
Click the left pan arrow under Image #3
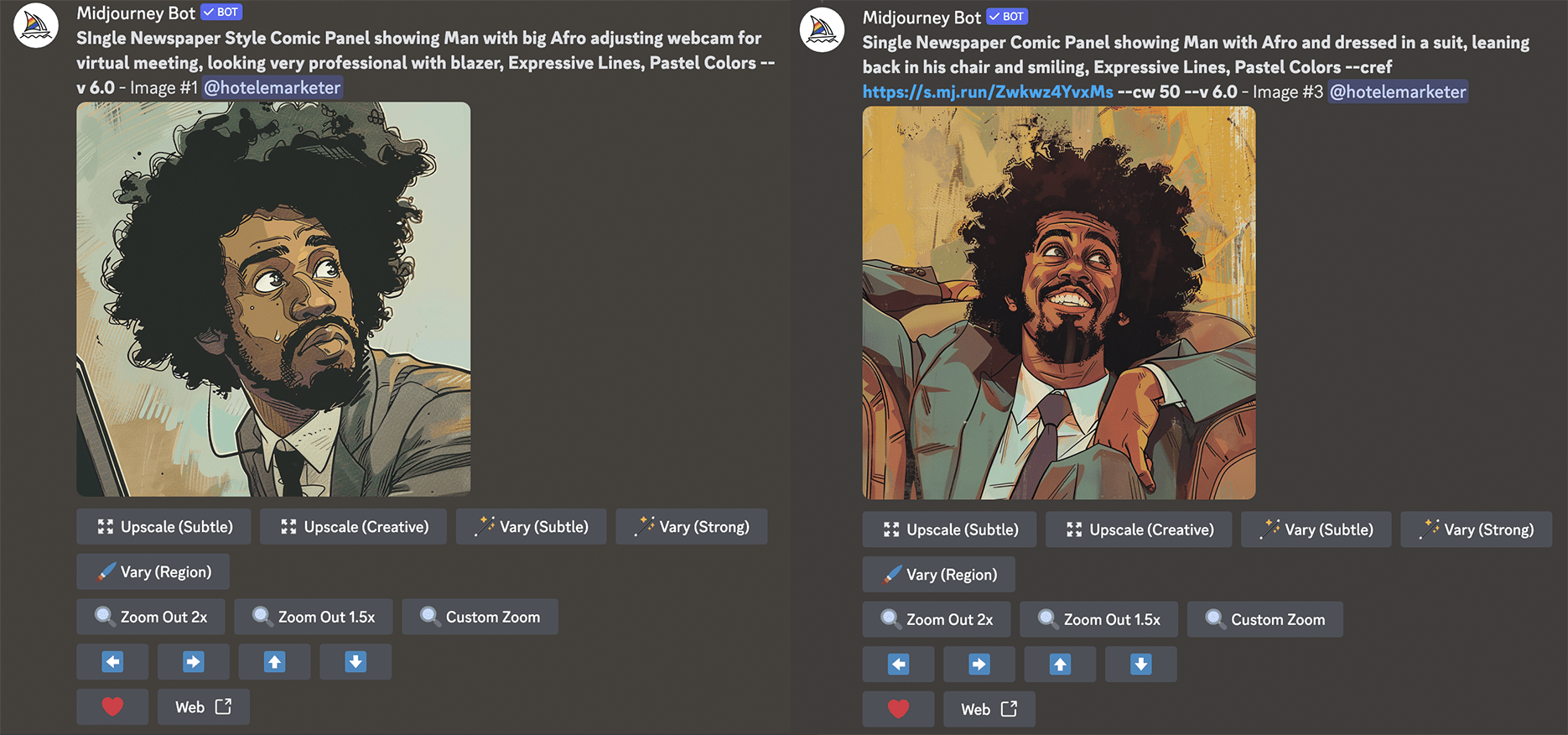(898, 665)
